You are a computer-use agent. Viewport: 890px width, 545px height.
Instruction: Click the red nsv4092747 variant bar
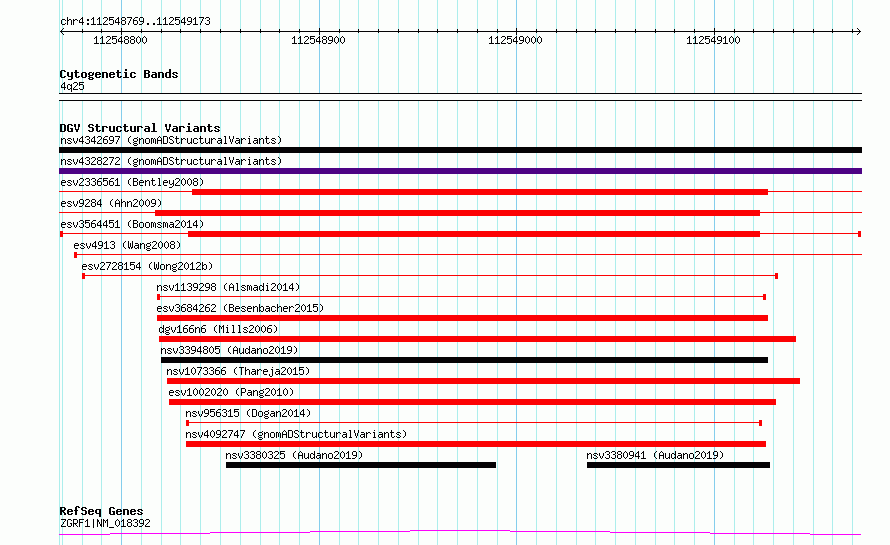point(476,444)
